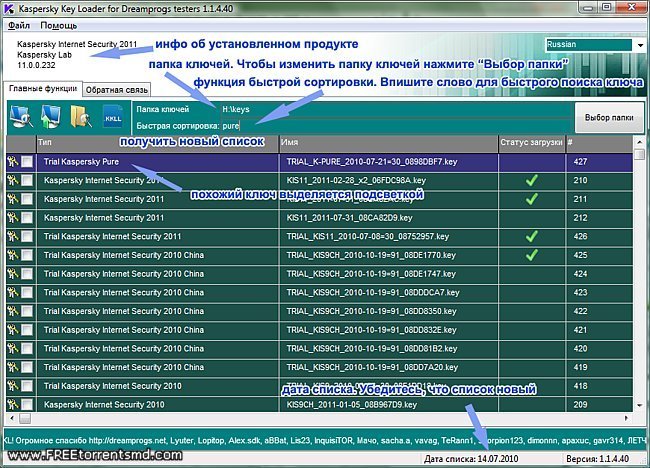Click the Выбор папки button
The height and width of the screenshot is (468, 650).
coord(609,118)
